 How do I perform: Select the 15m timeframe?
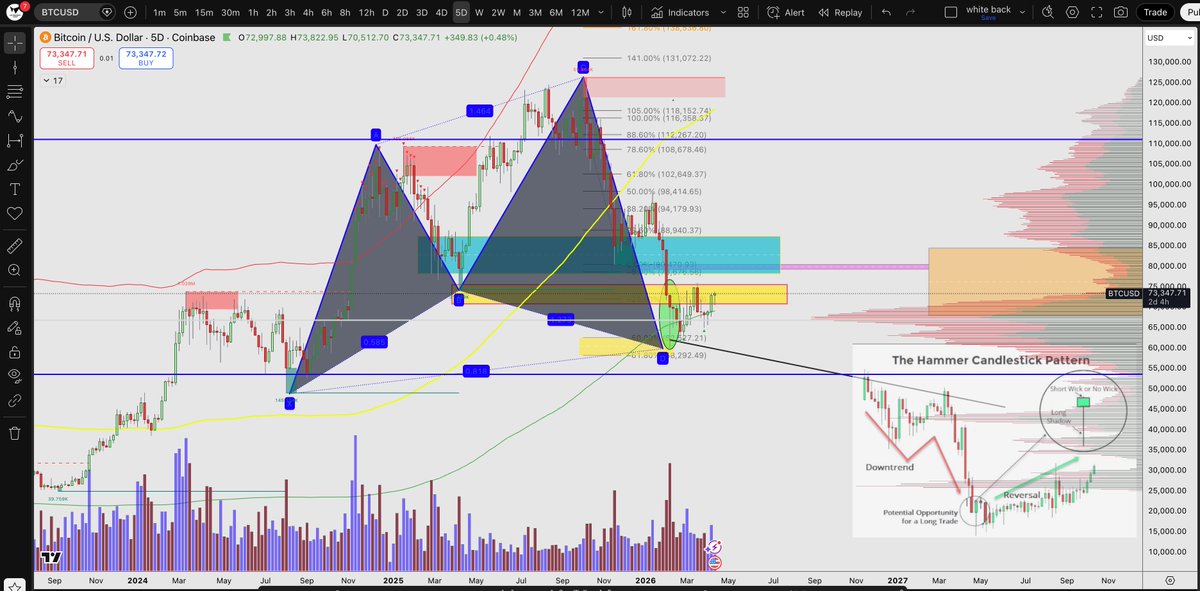click(203, 12)
